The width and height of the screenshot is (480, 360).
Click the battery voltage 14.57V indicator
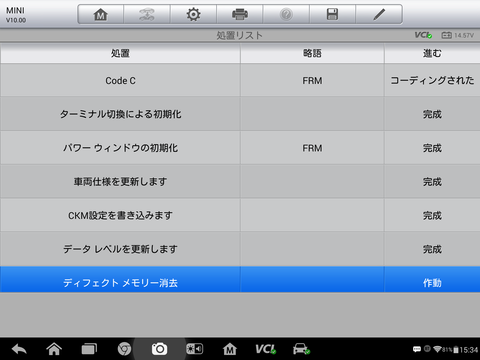tap(457, 35)
